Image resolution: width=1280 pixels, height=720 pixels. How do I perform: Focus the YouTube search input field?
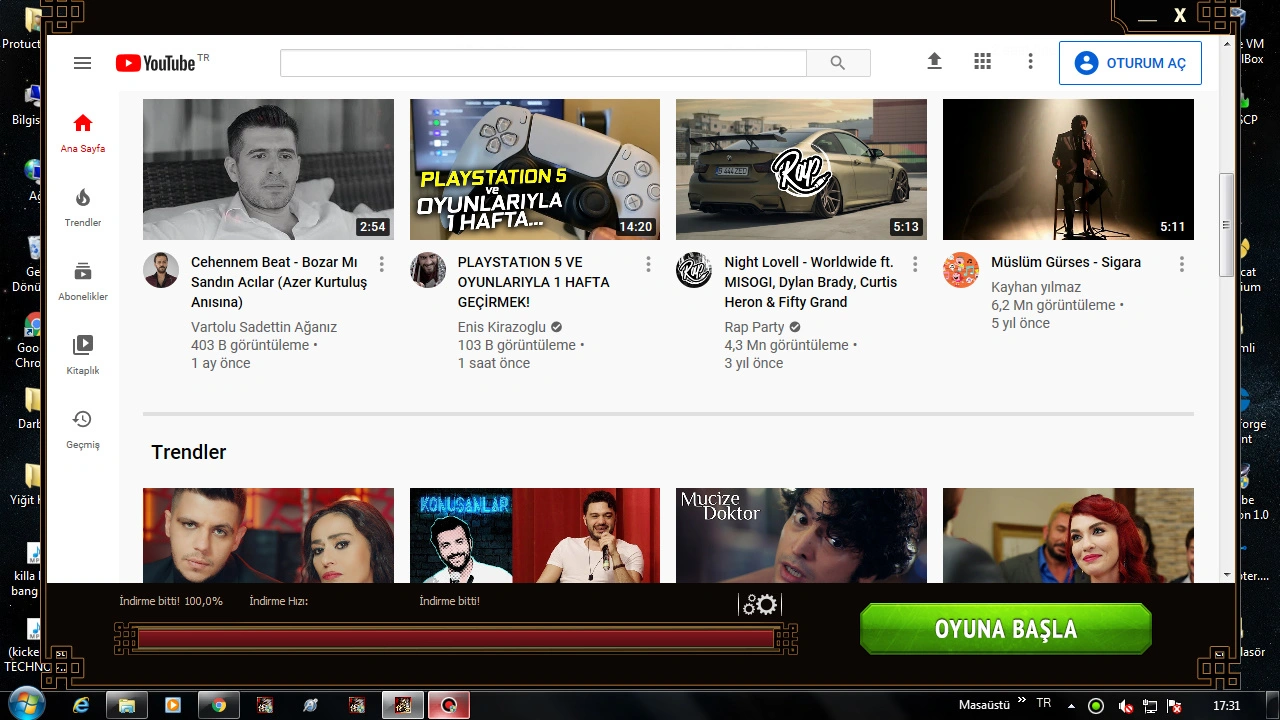pos(543,63)
